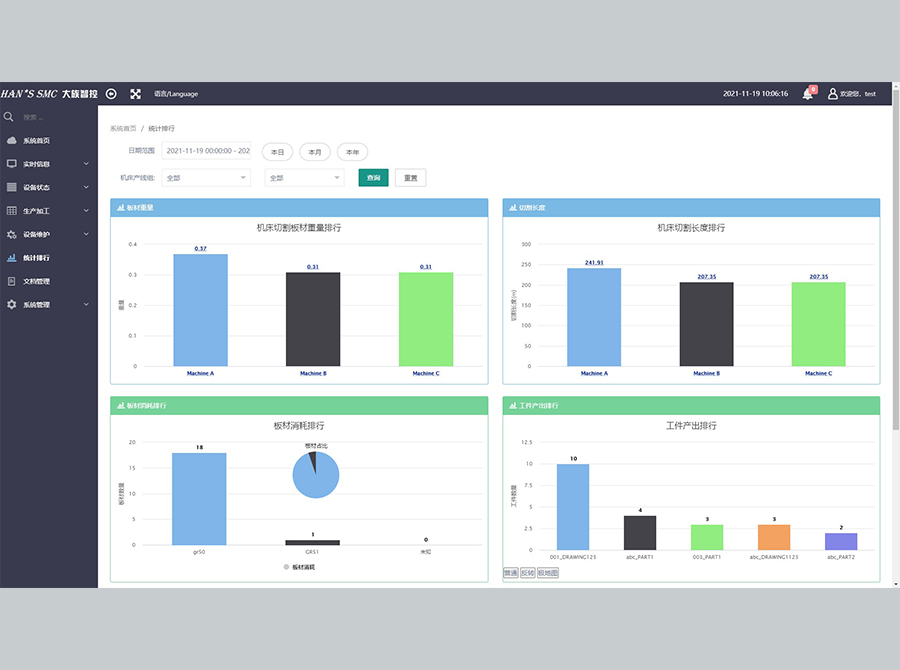The width and height of the screenshot is (900, 670).
Task: Expand the 设备状态 menu item
Action: [x=48, y=187]
